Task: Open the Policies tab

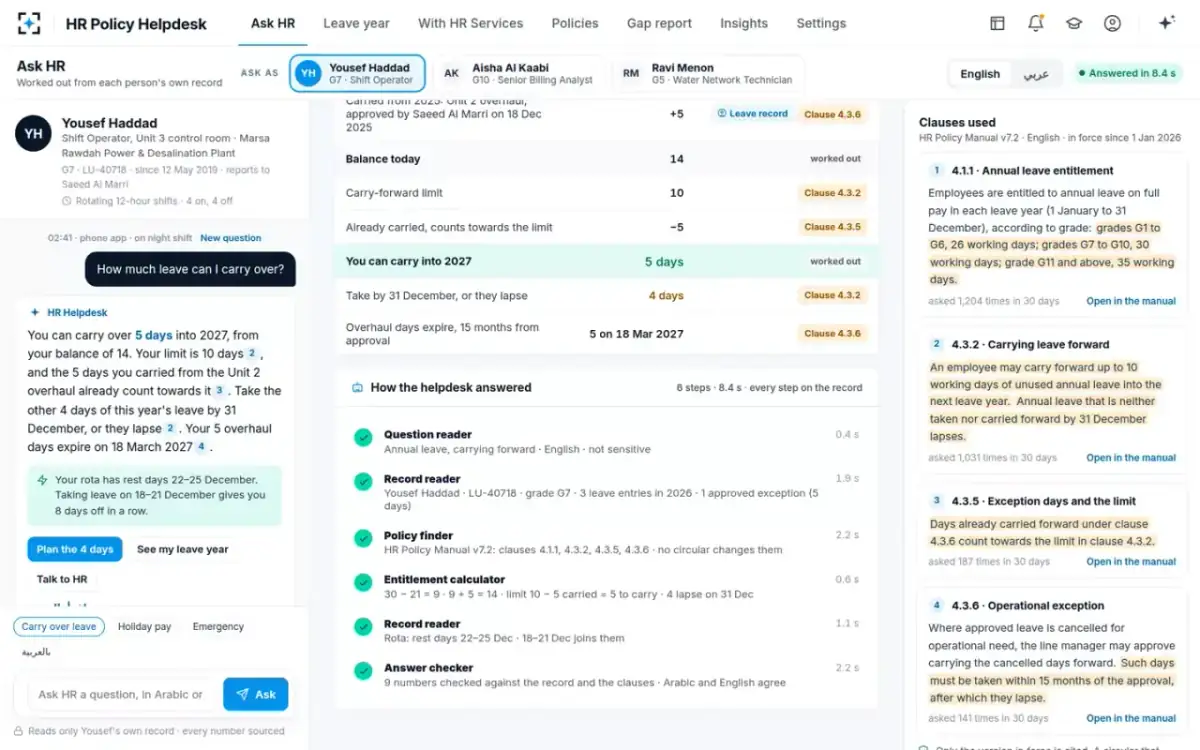Action: coord(575,23)
